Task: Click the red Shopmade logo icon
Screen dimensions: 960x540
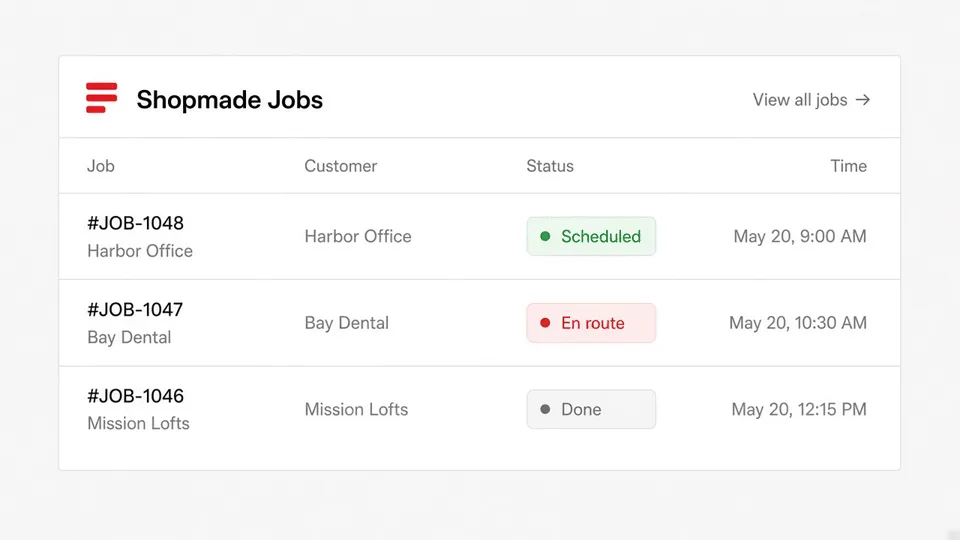Action: [102, 98]
